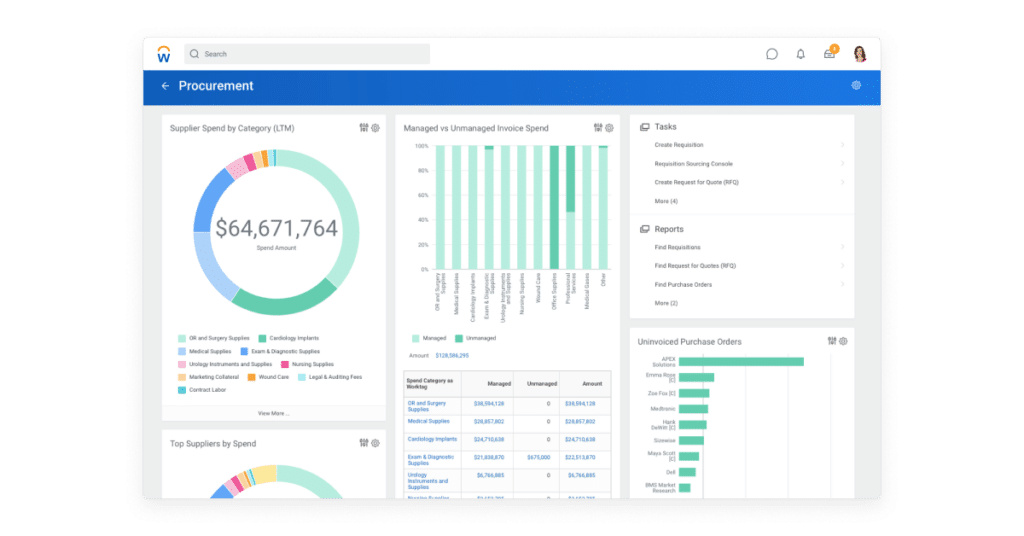Image resolution: width=1024 pixels, height=536 pixels.
Task: Focus the Search input field
Action: point(307,54)
